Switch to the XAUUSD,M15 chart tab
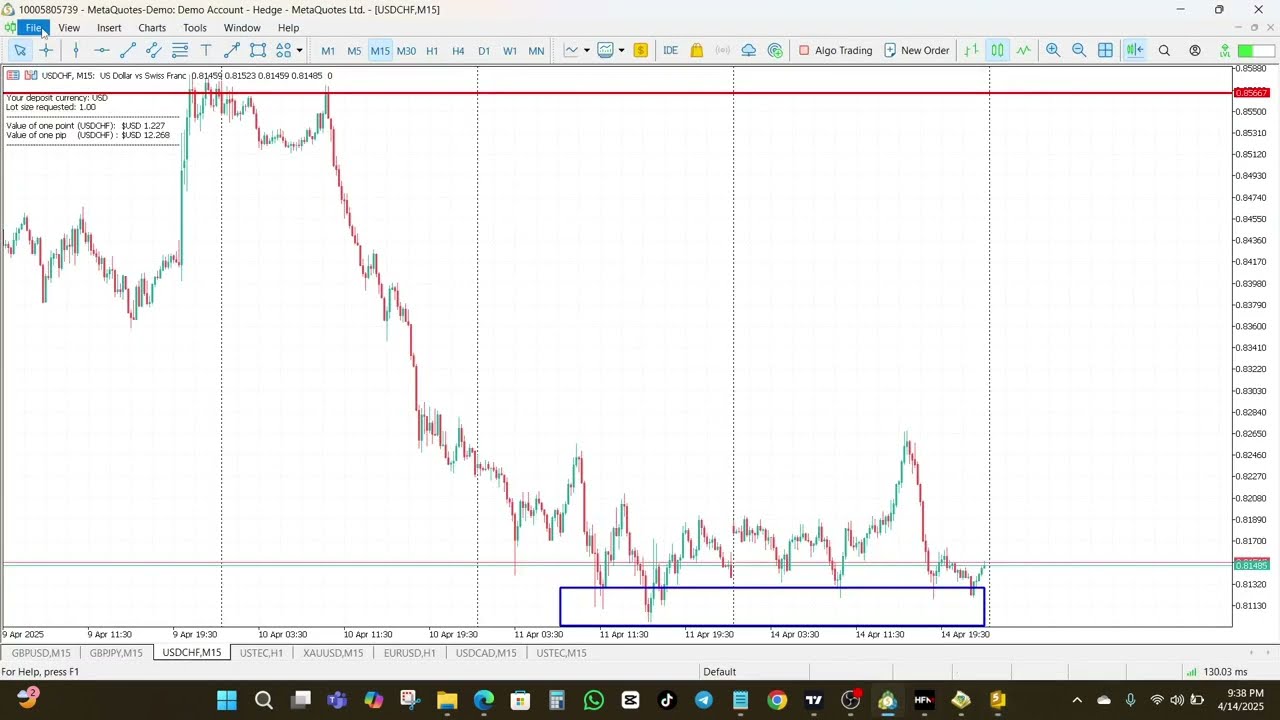Viewport: 1280px width, 720px height. [x=333, y=653]
